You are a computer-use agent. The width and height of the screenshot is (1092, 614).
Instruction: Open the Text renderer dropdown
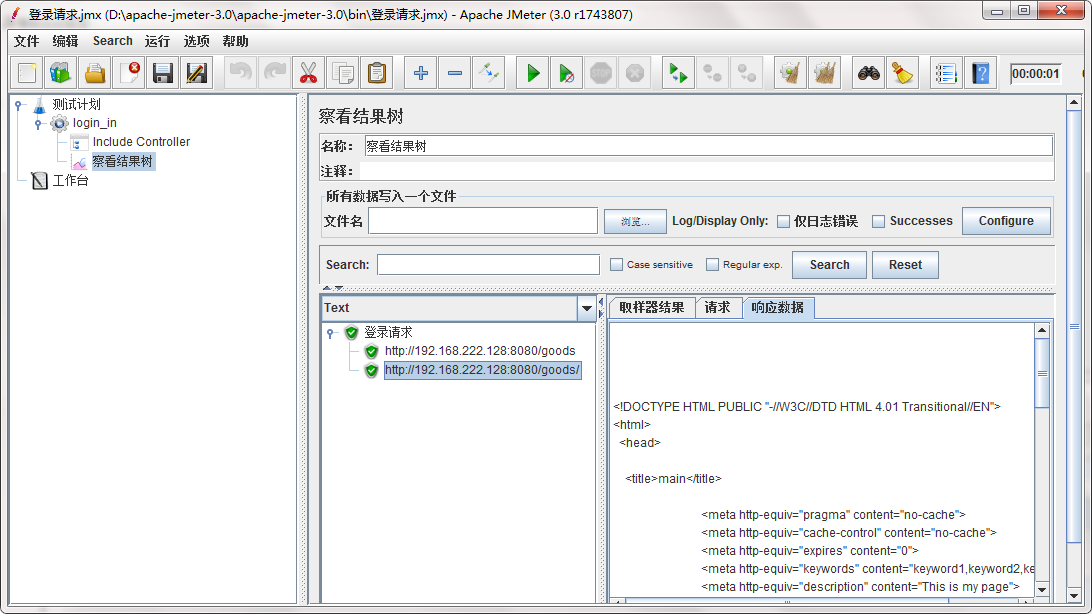[x=586, y=308]
